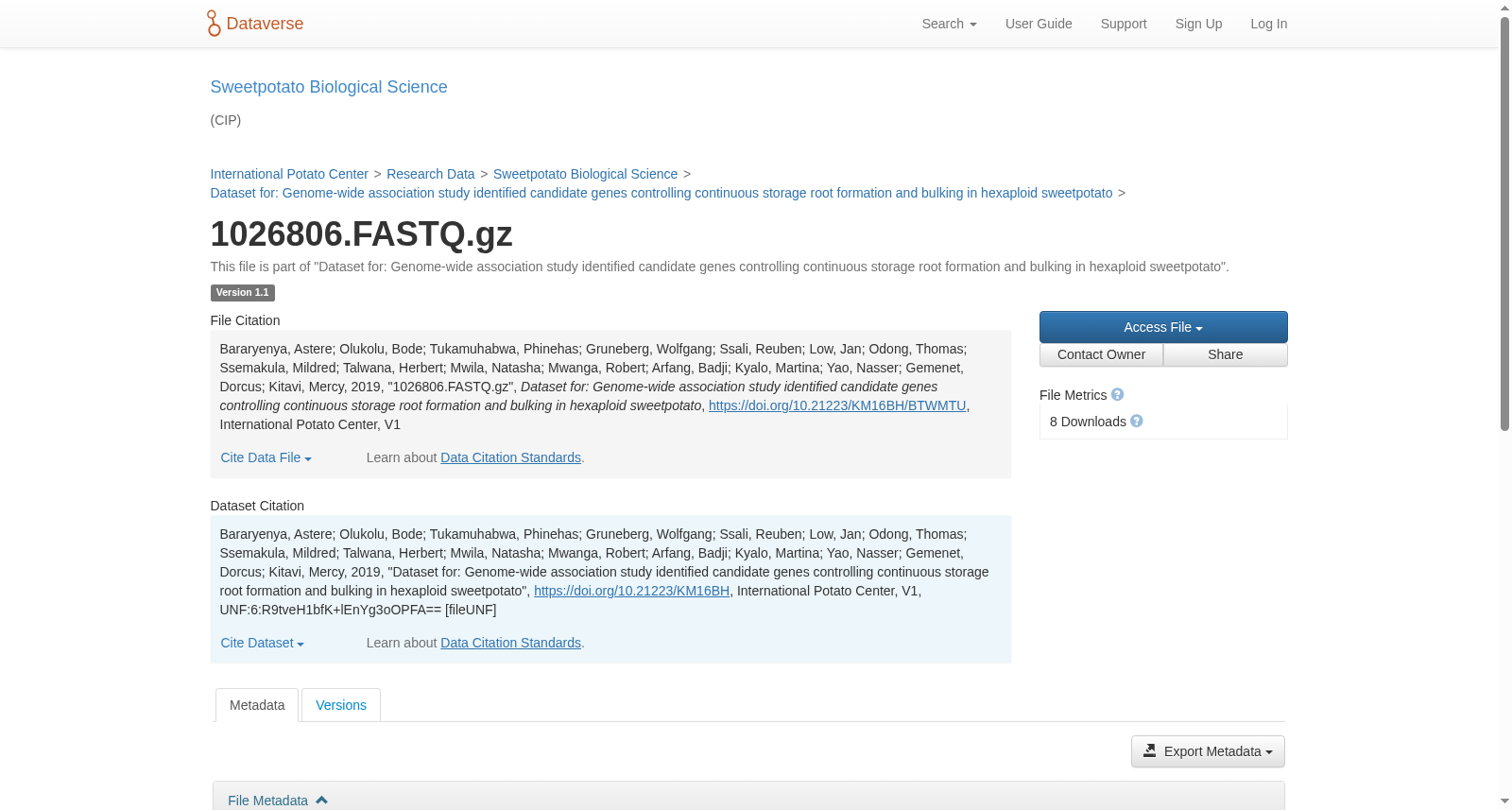This screenshot has width=1512, height=810.
Task: Click the 1026806.FASTQ.gz file title
Action: 361,233
